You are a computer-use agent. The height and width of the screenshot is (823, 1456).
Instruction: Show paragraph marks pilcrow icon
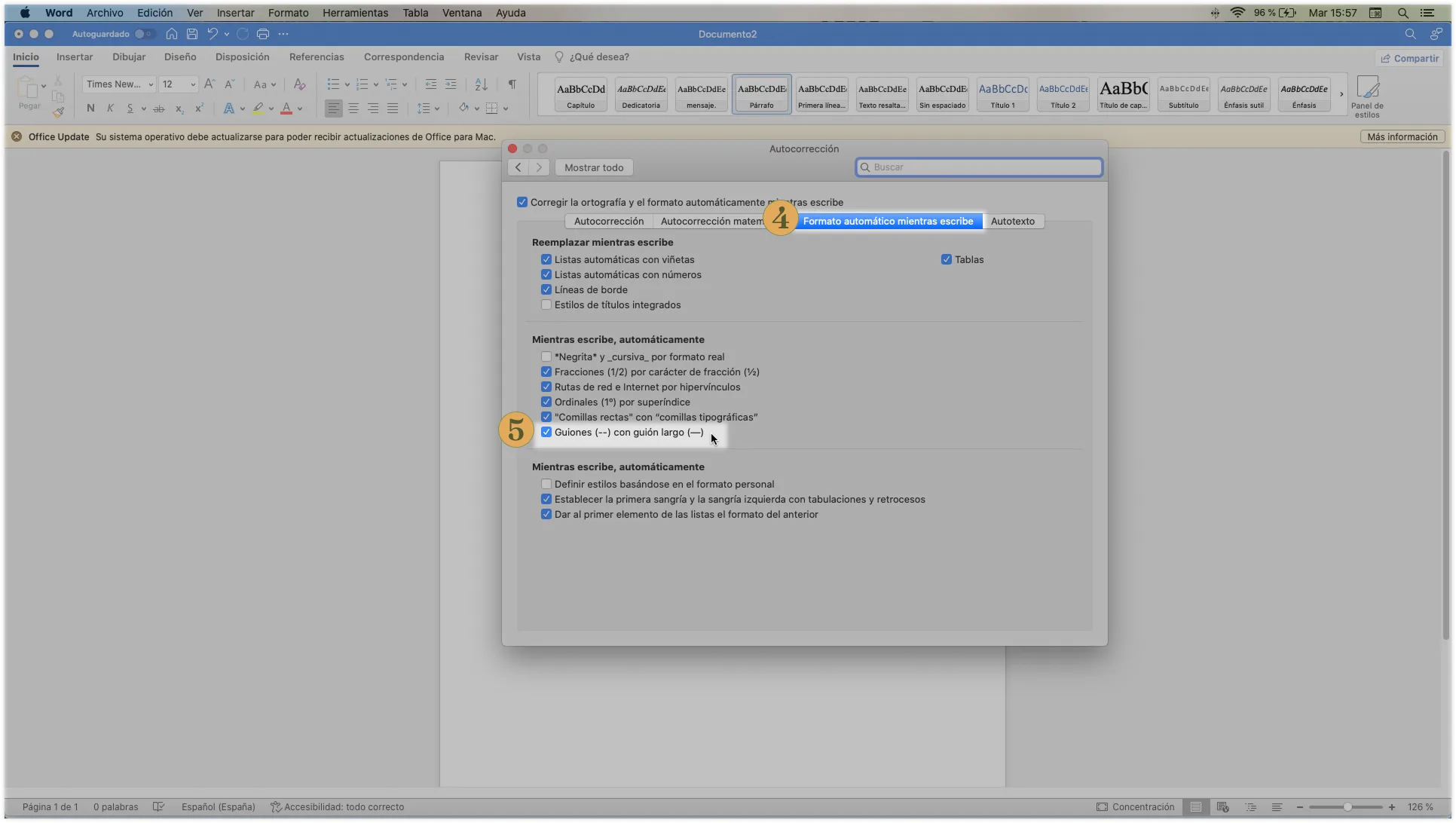512,84
